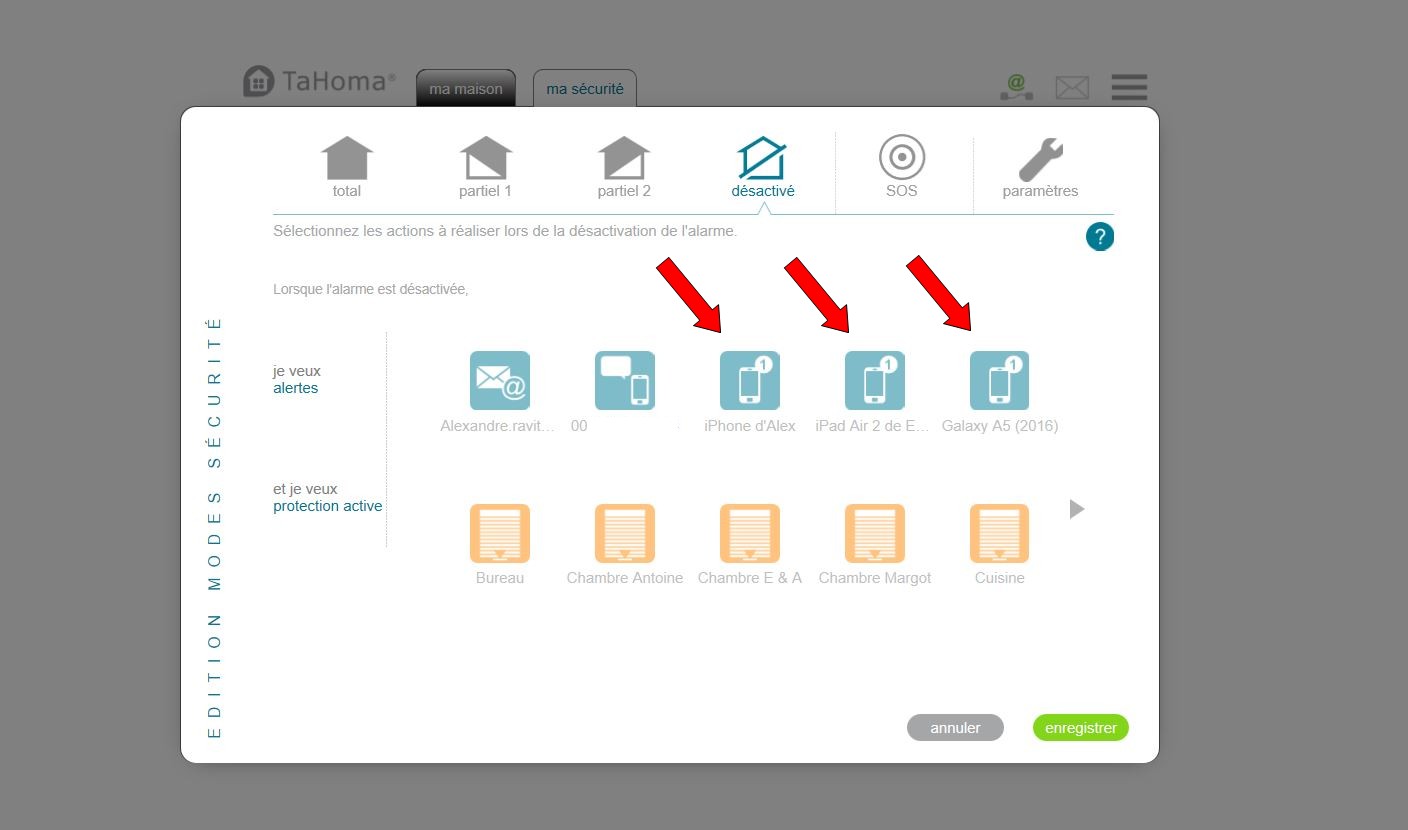Select the partiel 1 alarm mode icon
This screenshot has width=1408, height=830.
[486, 158]
